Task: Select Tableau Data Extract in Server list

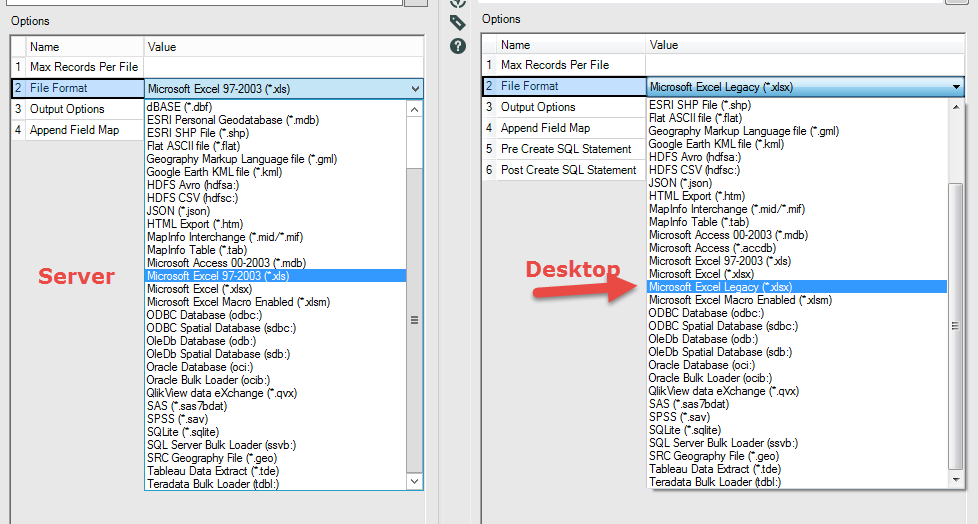Action: [x=213, y=471]
